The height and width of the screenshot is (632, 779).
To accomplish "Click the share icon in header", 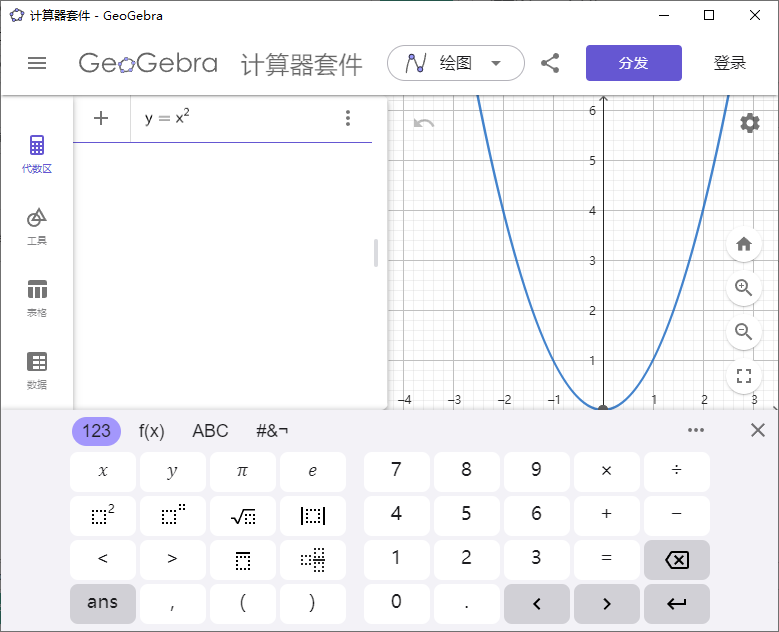I will 550,63.
